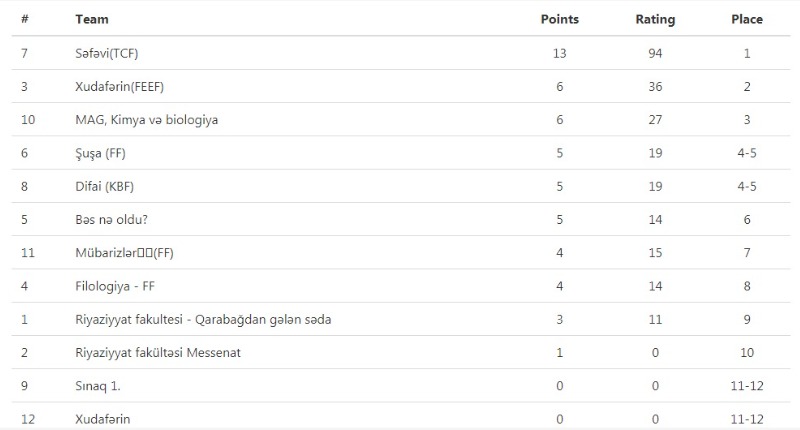Click rating value 94 for Səfəvi
This screenshot has height=430, width=800.
click(x=655, y=53)
